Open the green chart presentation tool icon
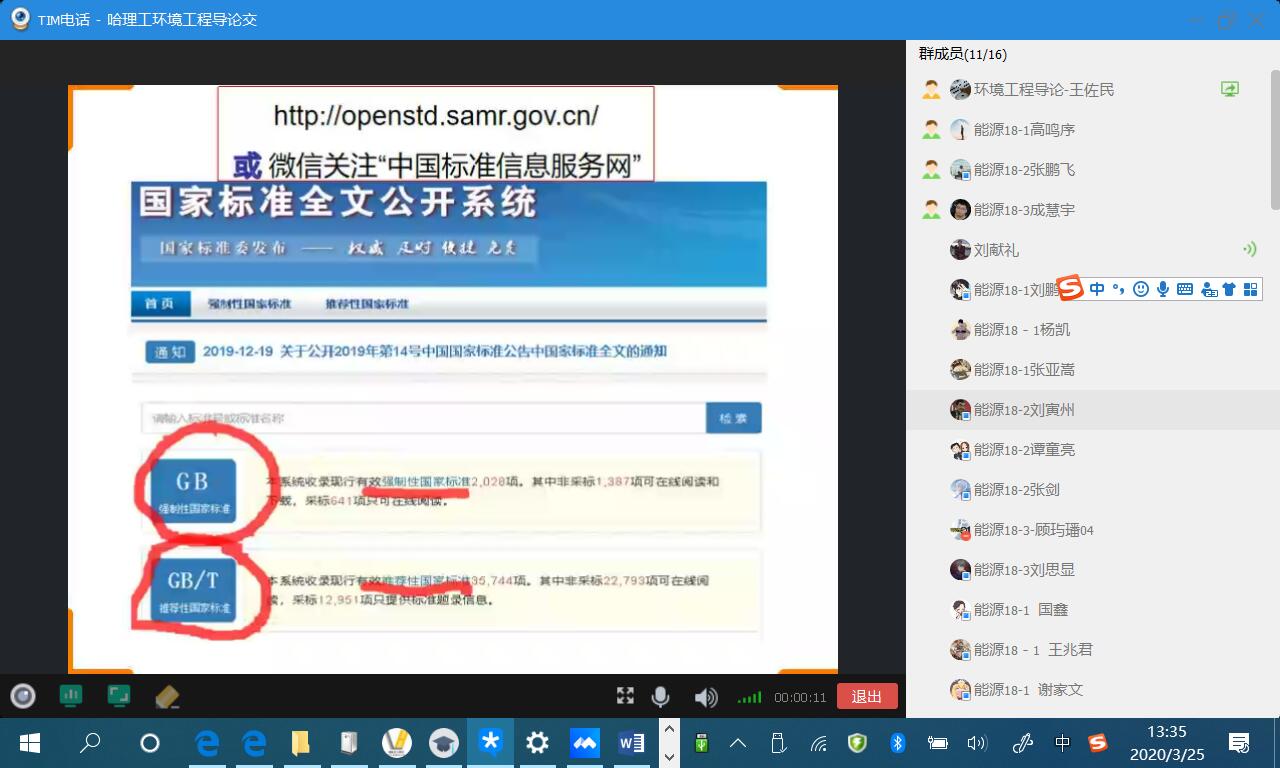The width and height of the screenshot is (1280, 768). (x=71, y=695)
